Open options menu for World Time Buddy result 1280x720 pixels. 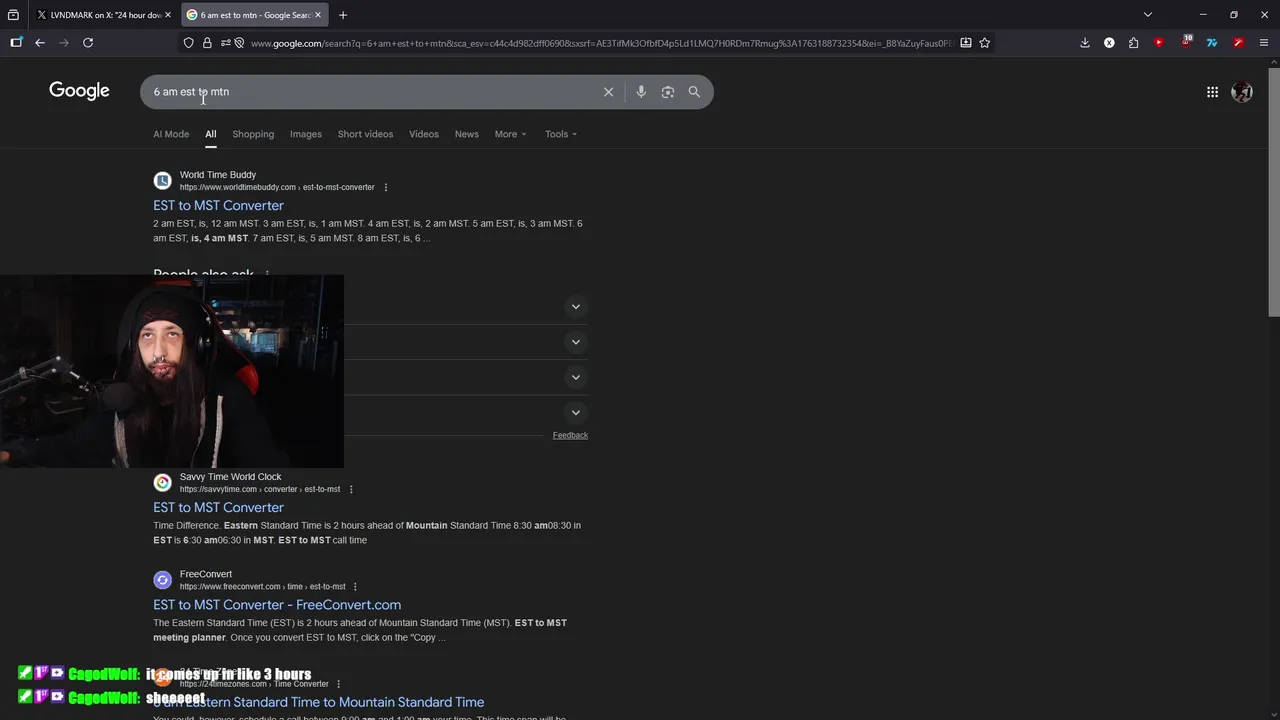[386, 187]
